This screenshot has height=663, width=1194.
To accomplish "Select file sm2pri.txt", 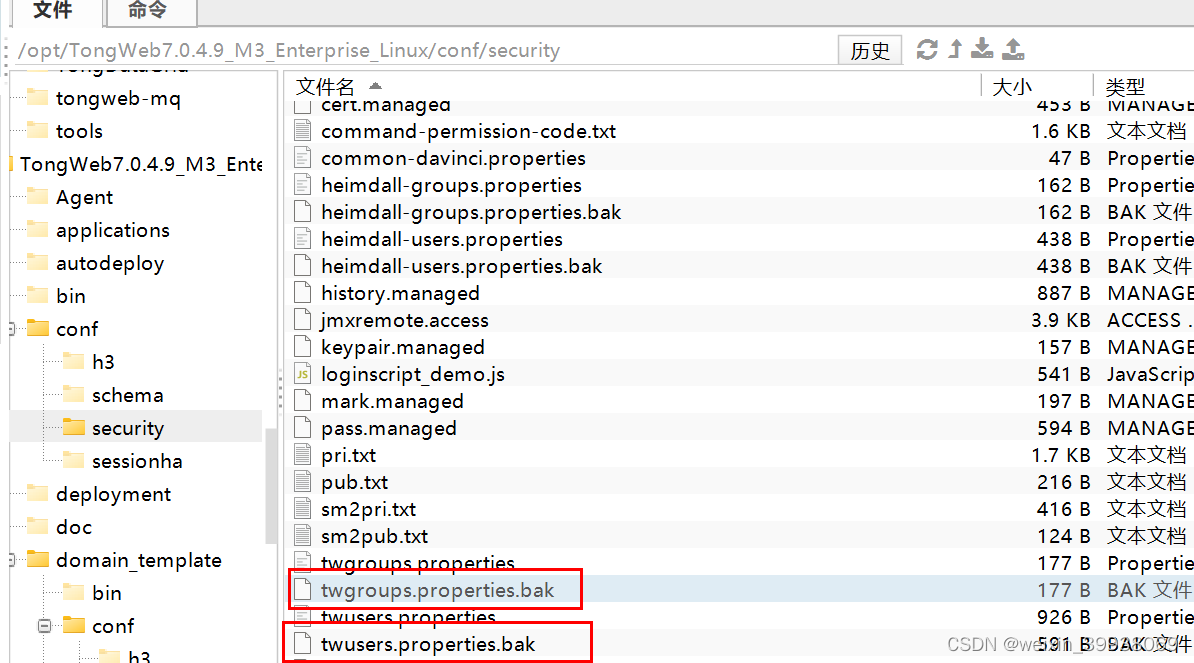I will click(369, 509).
